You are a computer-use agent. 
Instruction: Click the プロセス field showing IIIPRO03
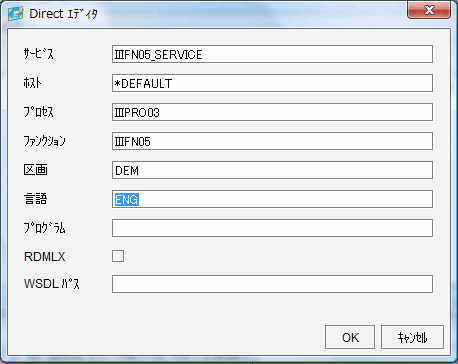[272, 112]
